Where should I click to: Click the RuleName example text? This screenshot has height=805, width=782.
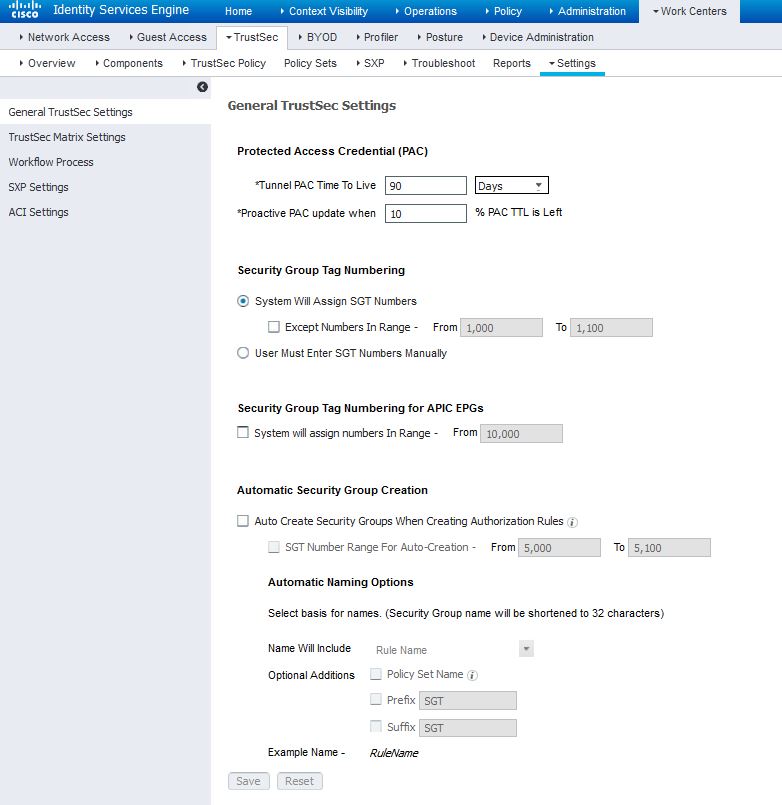tap(394, 753)
